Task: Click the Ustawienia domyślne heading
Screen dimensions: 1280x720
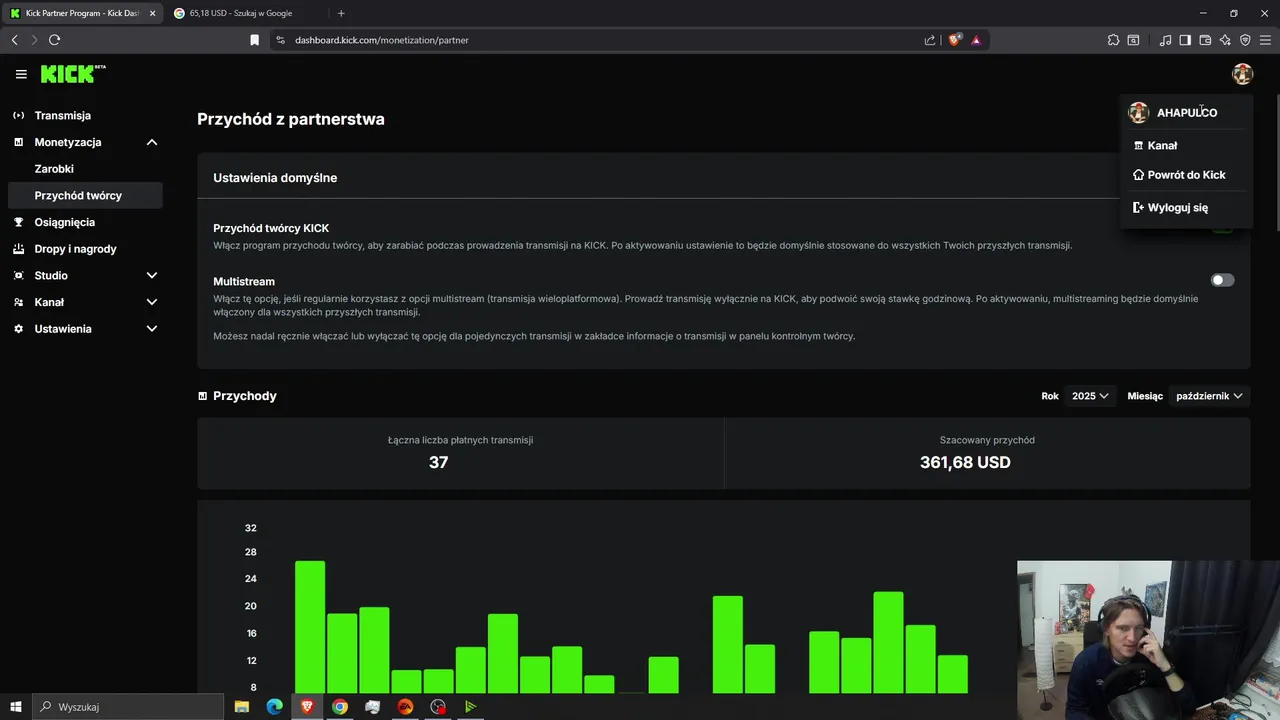Action: (275, 178)
